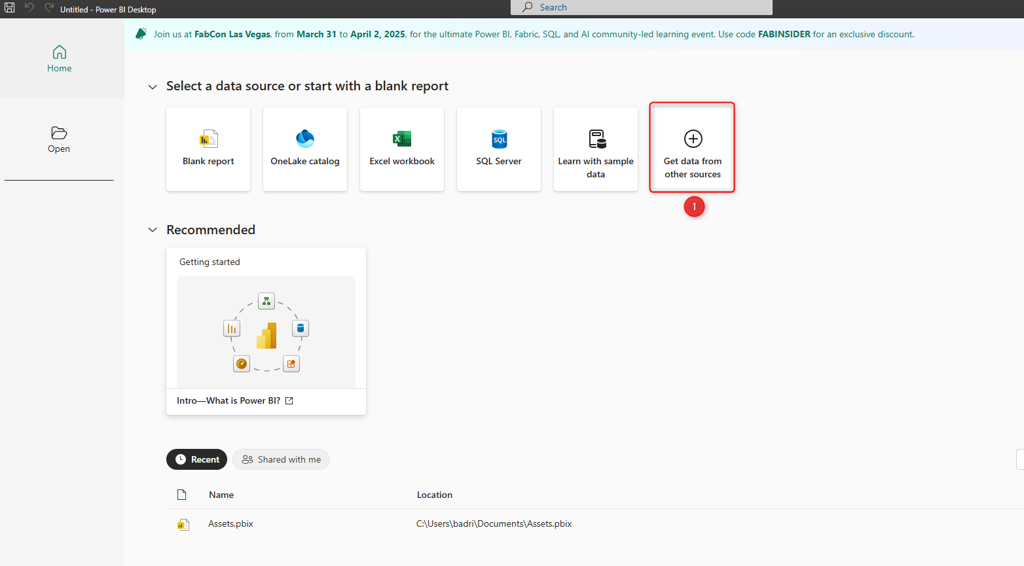Focus the Search box in title bar
Viewport: 1024px width, 566px height.
(641, 7)
